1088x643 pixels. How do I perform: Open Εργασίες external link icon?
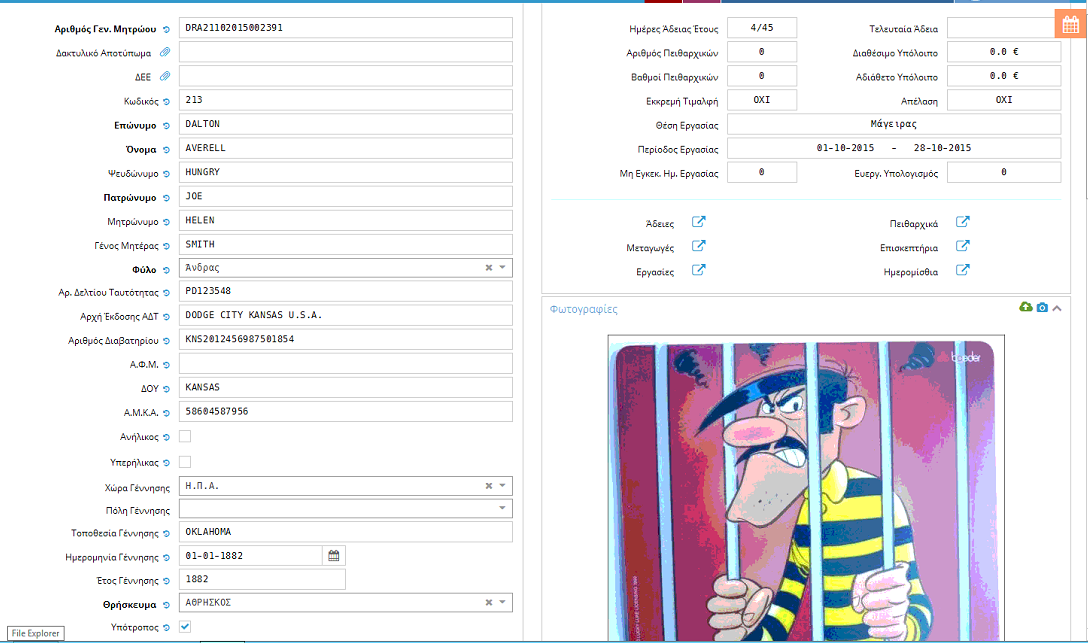(699, 270)
